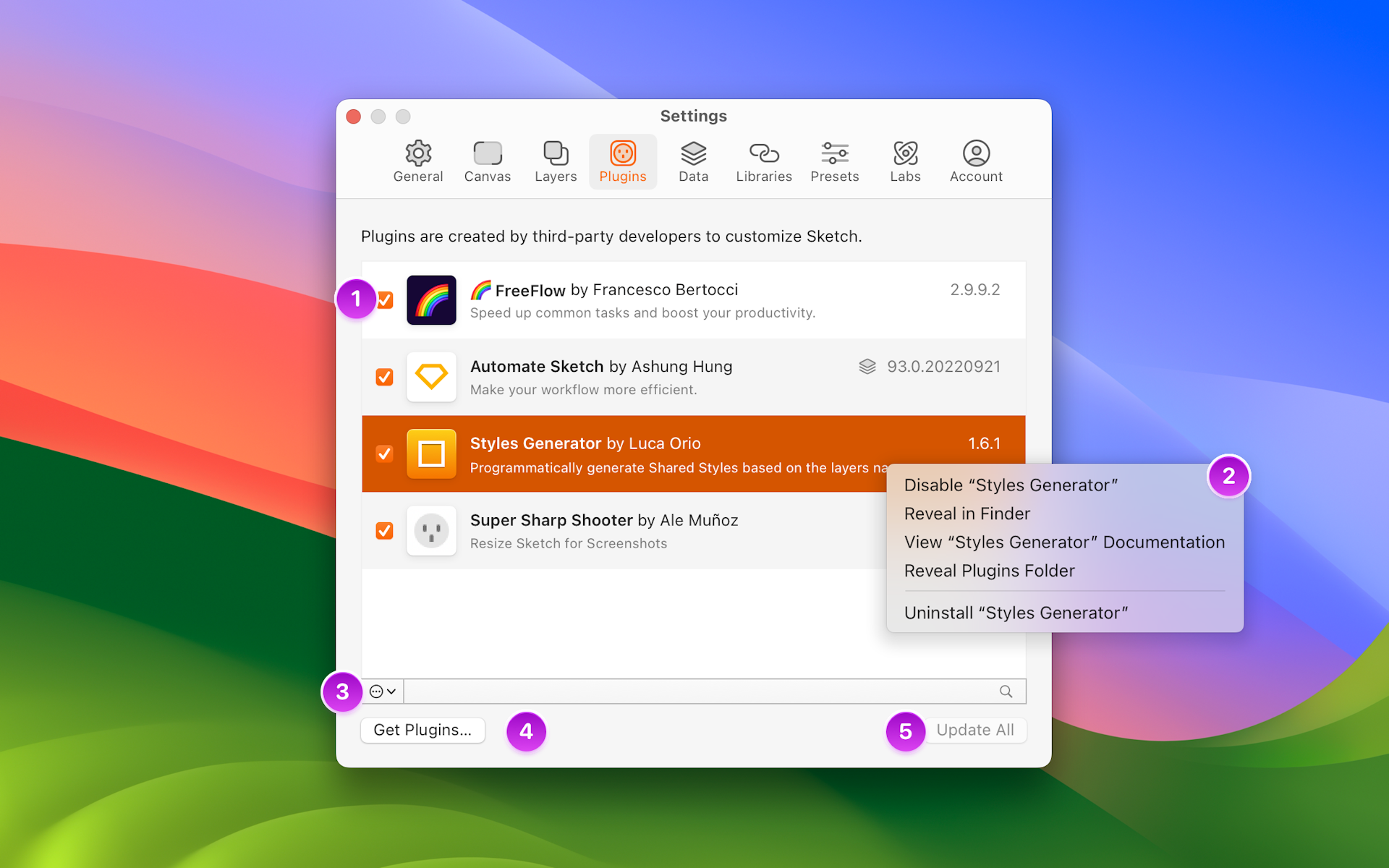The image size is (1389, 868).
Task: Switch to the Canvas settings tab
Action: point(488,162)
